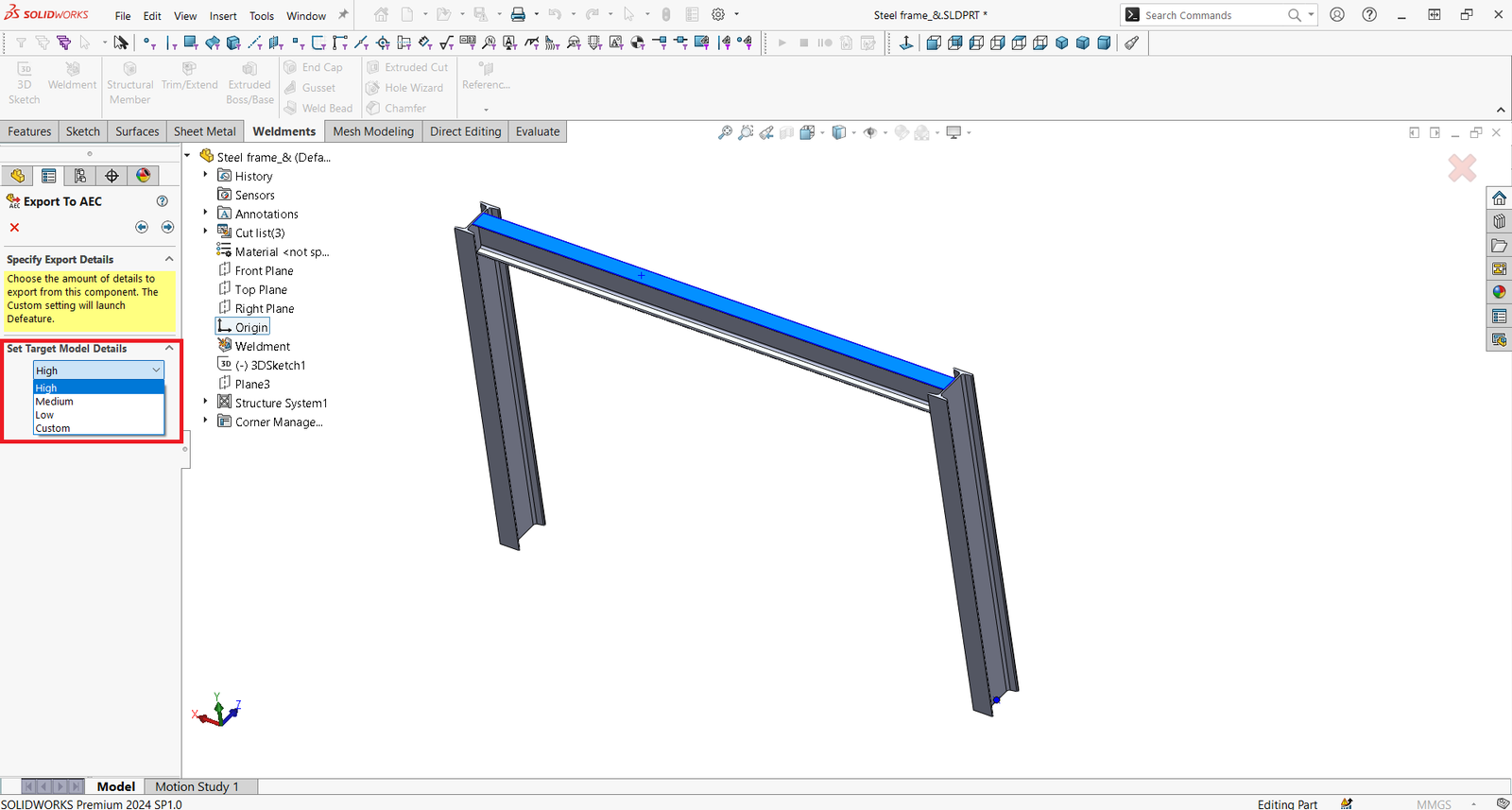Expand the Cut list(3) tree node

click(x=205, y=232)
